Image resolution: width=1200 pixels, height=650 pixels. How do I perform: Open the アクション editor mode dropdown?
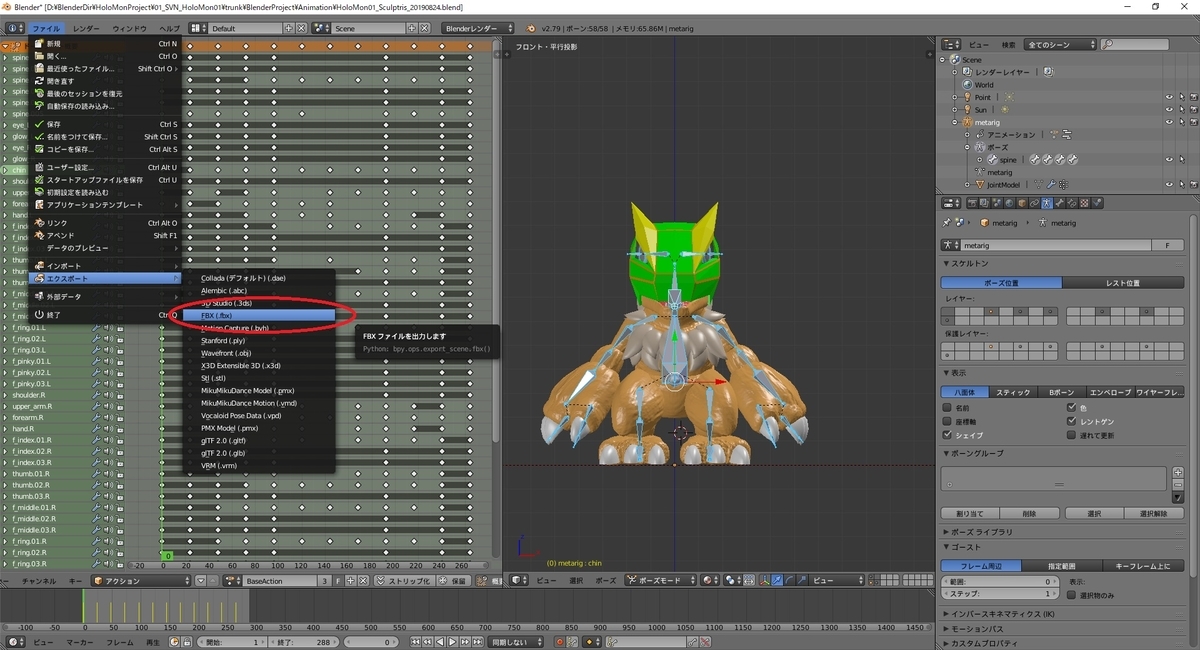141,580
